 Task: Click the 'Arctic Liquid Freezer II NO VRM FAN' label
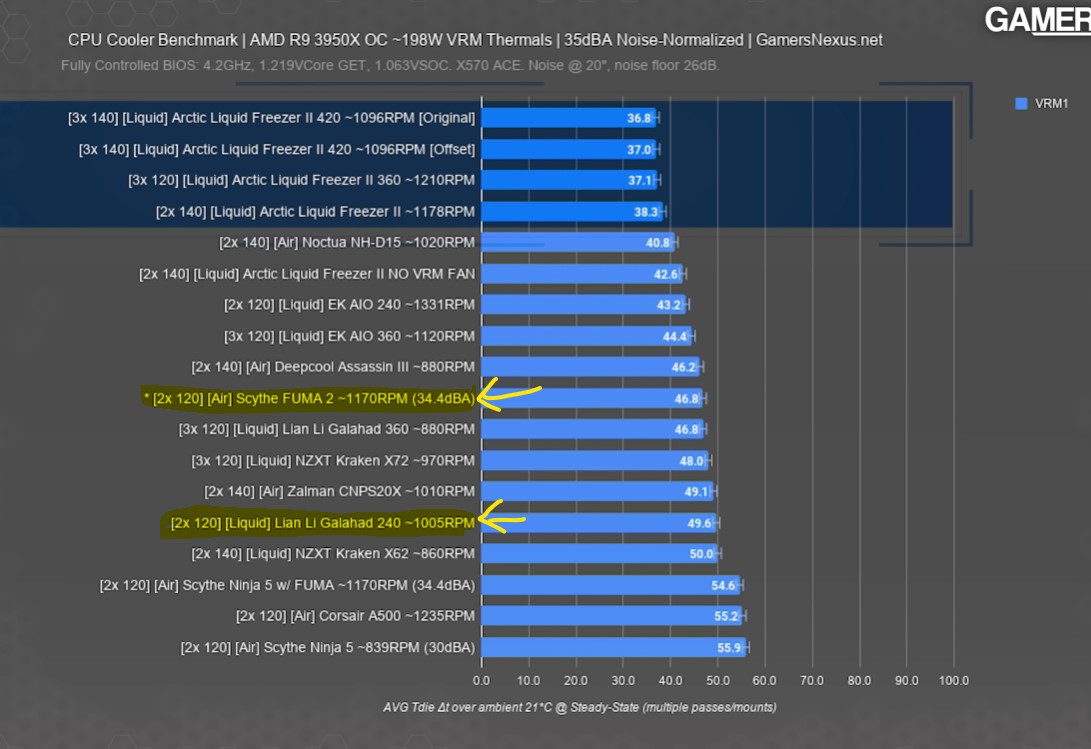pyautogui.click(x=307, y=274)
